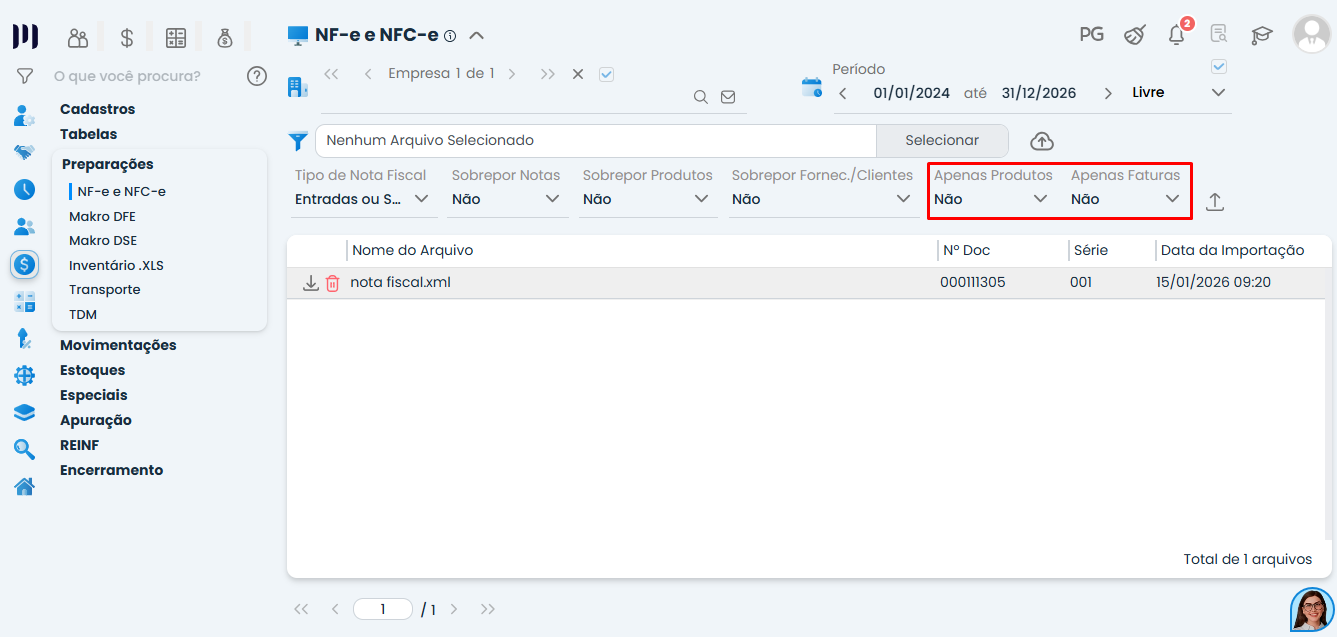Click the crosshair gear sidebar icon
This screenshot has height=637, width=1337.
tap(25, 376)
